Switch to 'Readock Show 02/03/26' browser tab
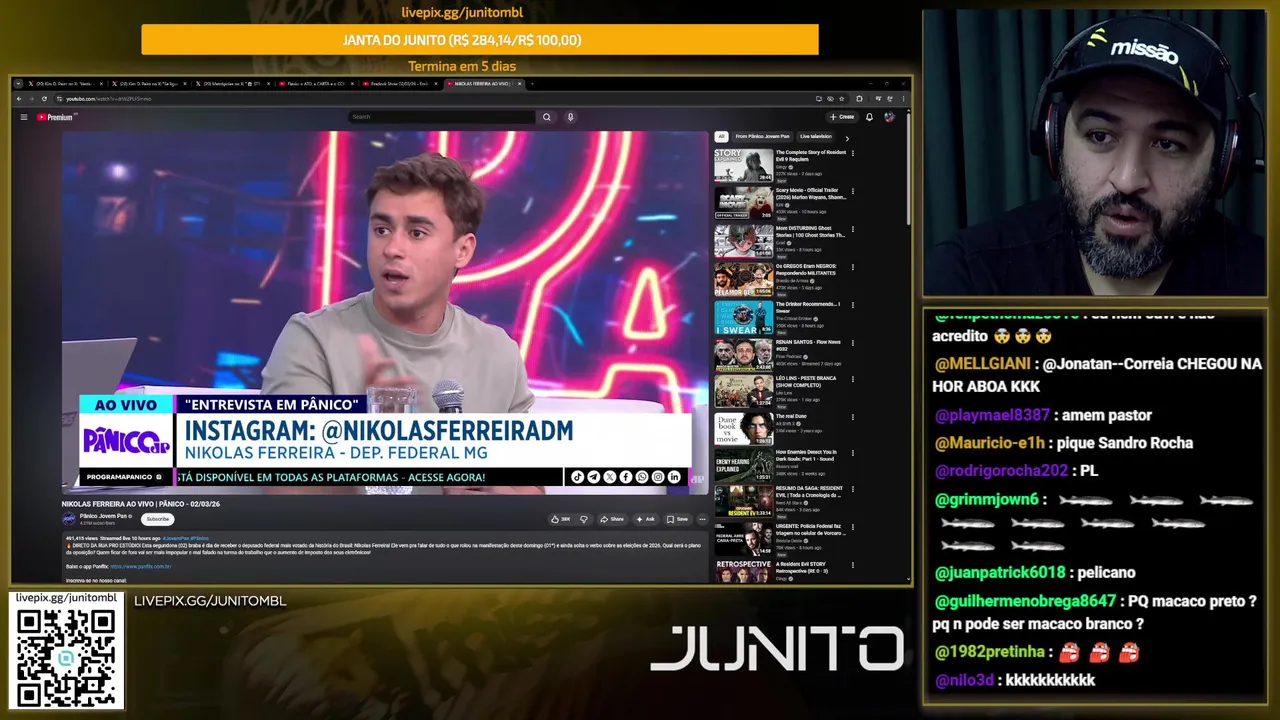1280x720 pixels. tap(400, 84)
